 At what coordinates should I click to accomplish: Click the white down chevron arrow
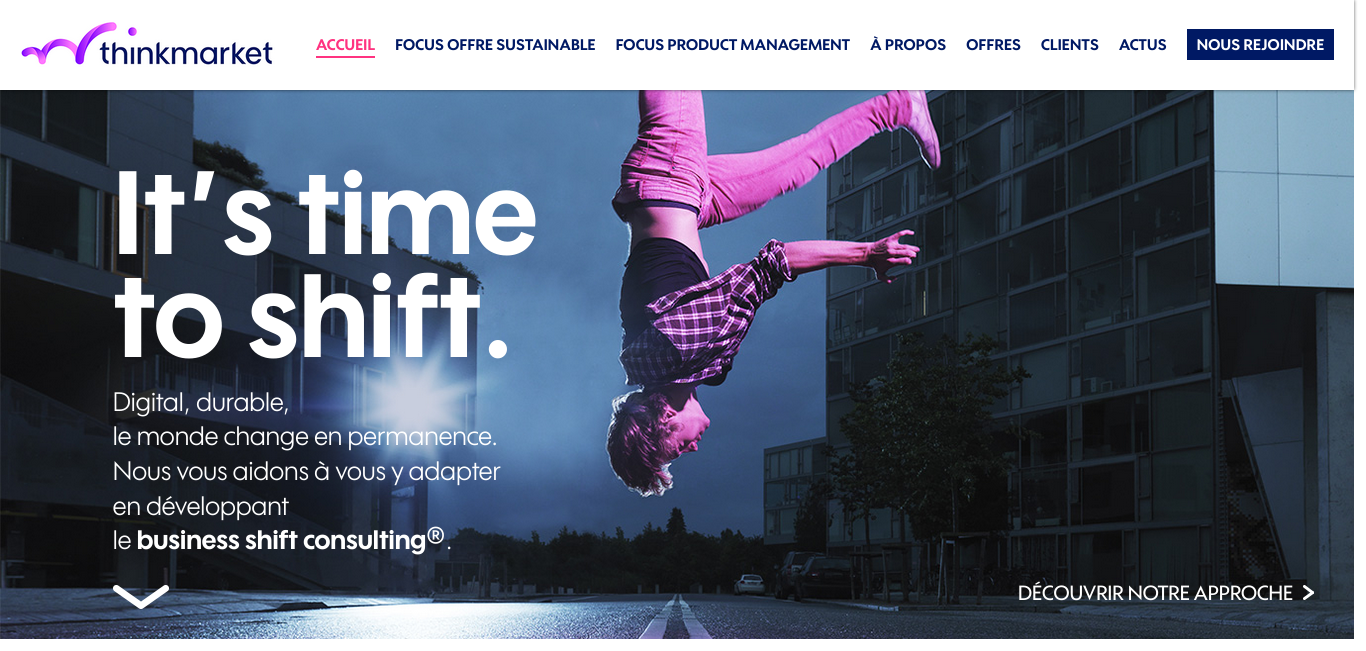pyautogui.click(x=141, y=596)
